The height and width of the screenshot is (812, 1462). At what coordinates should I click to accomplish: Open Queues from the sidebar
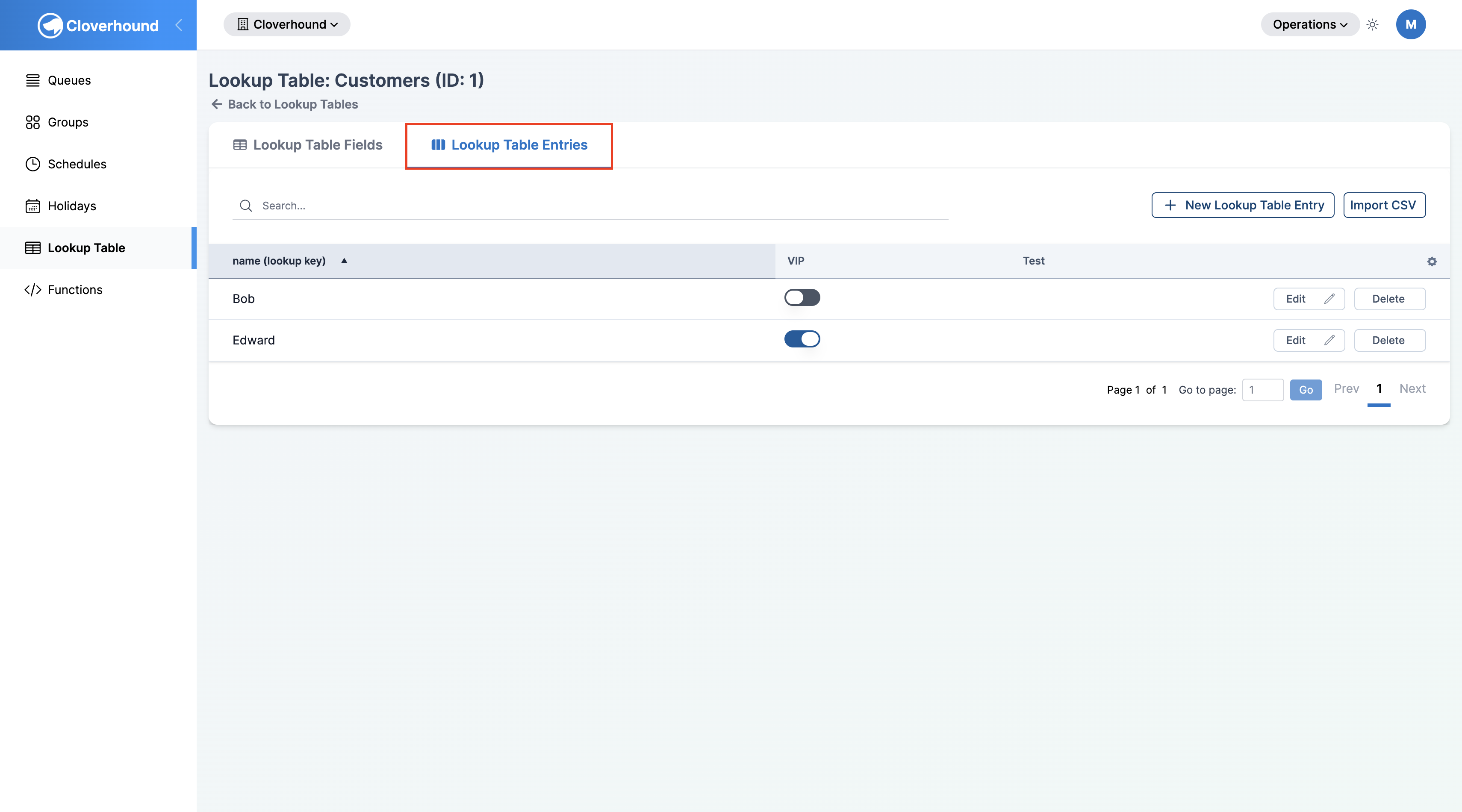[98, 81]
